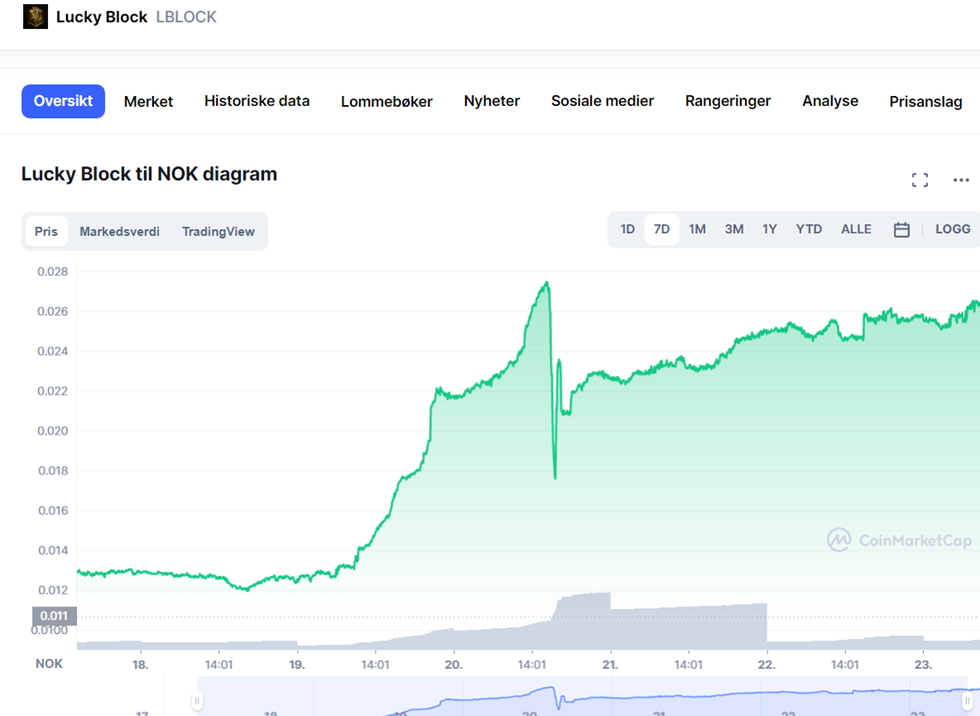The height and width of the screenshot is (716, 980).
Task: Open the calendar date range picker
Action: pyautogui.click(x=901, y=230)
